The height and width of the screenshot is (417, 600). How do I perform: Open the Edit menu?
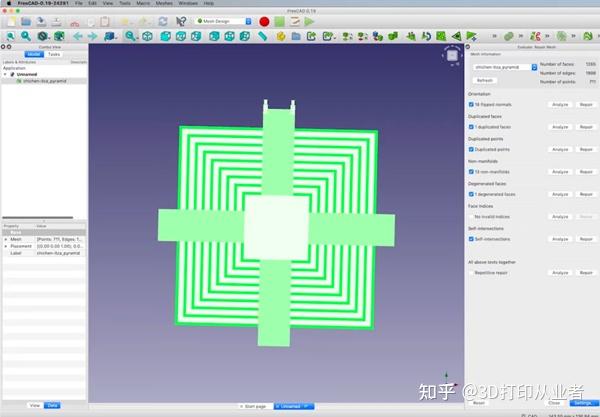(x=93, y=3)
